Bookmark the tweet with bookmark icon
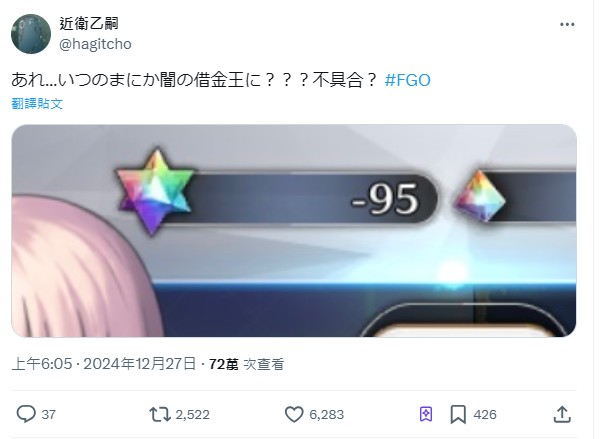Viewport: 601px width, 439px height. point(458,414)
